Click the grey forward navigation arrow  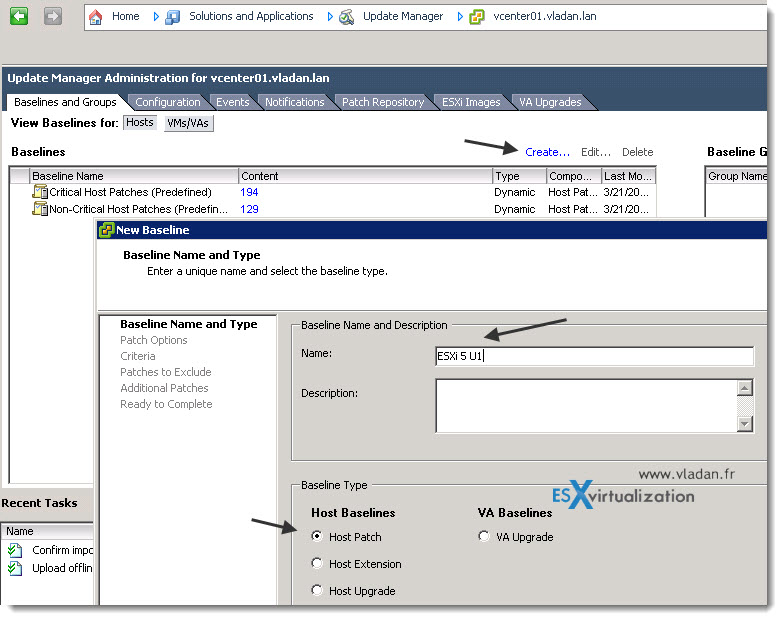point(52,16)
